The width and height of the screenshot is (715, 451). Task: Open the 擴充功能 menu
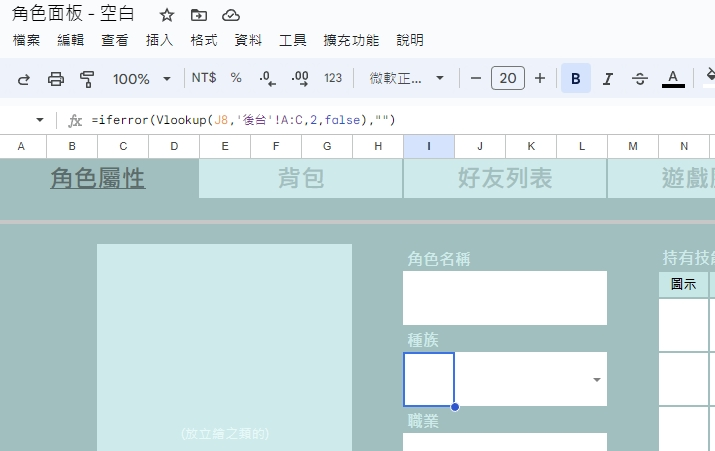point(351,40)
